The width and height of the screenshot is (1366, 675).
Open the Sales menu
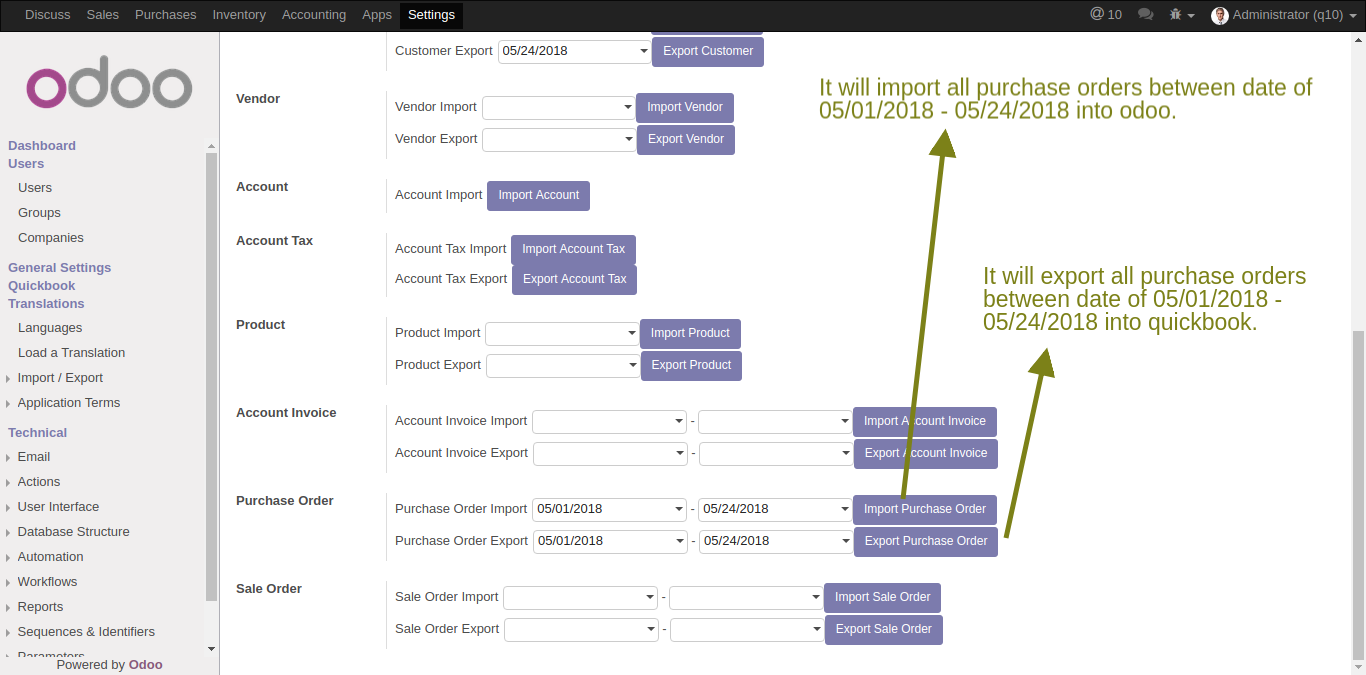102,15
